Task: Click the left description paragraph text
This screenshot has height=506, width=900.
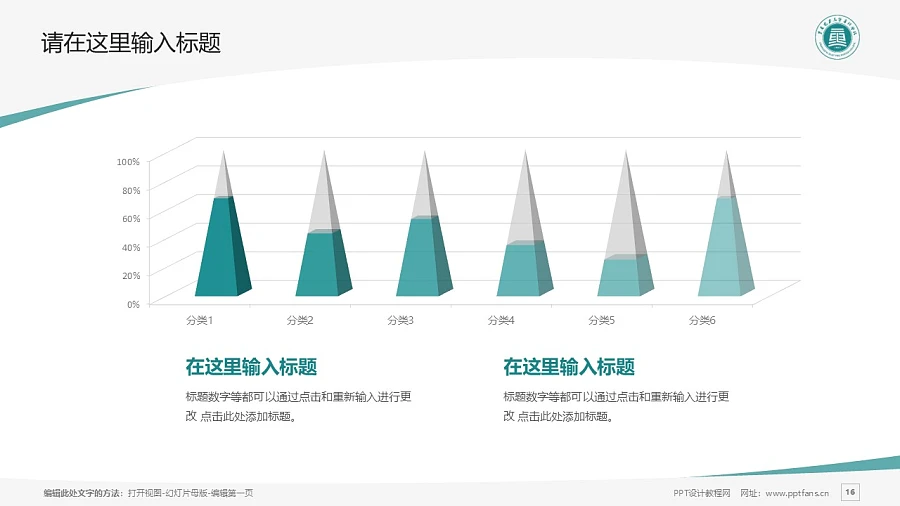Action: (x=298, y=406)
